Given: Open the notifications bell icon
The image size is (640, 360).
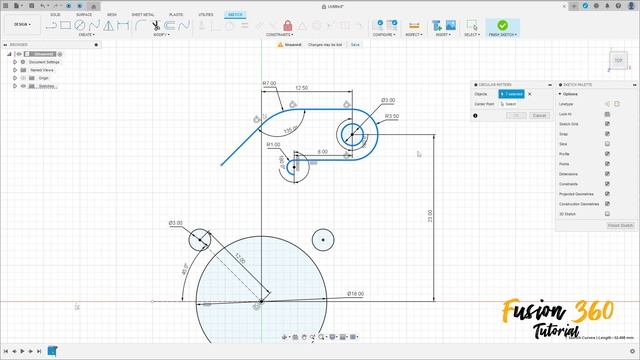Looking at the screenshot, I should [x=607, y=6].
